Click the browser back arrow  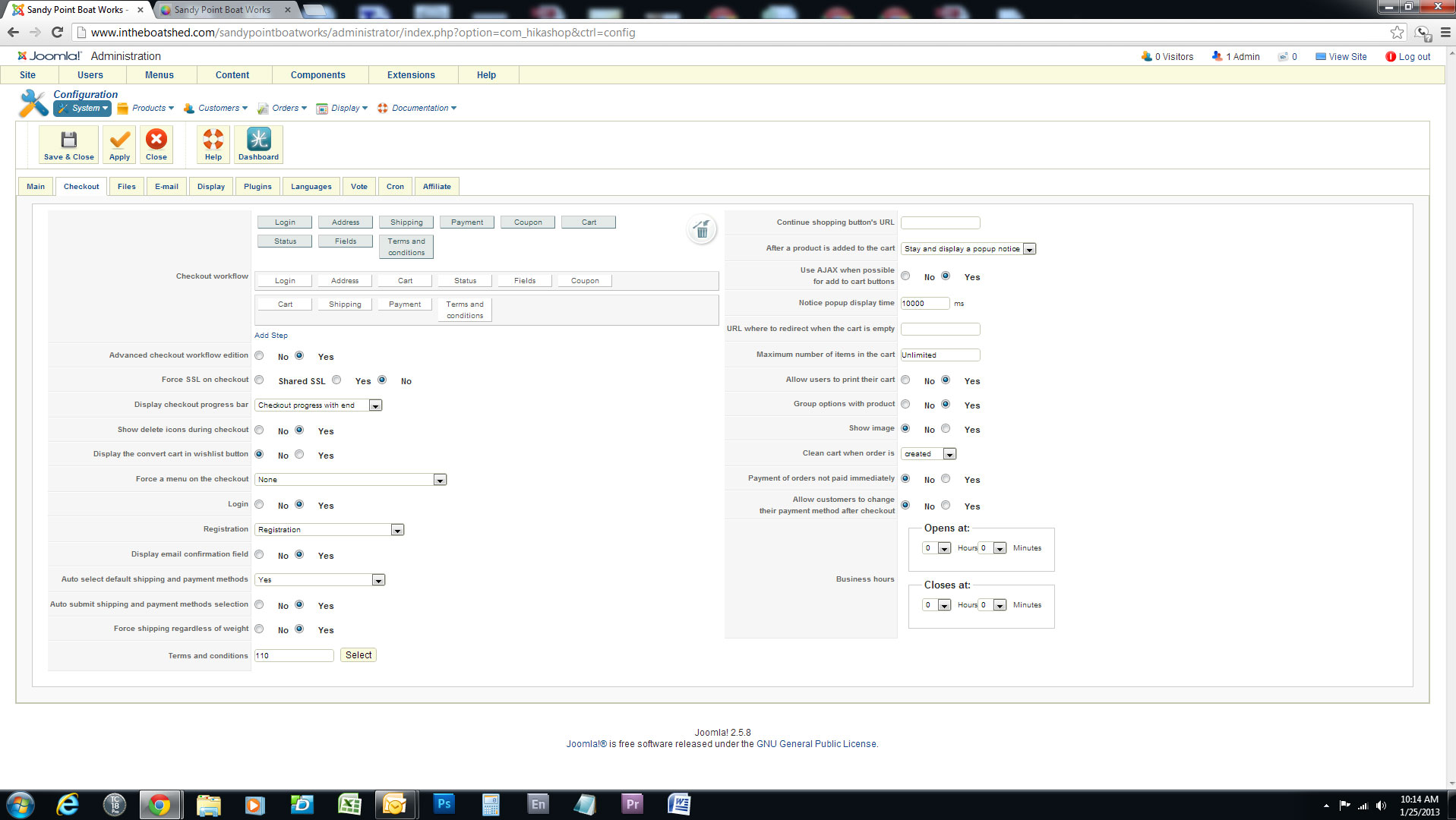pyautogui.click(x=13, y=32)
